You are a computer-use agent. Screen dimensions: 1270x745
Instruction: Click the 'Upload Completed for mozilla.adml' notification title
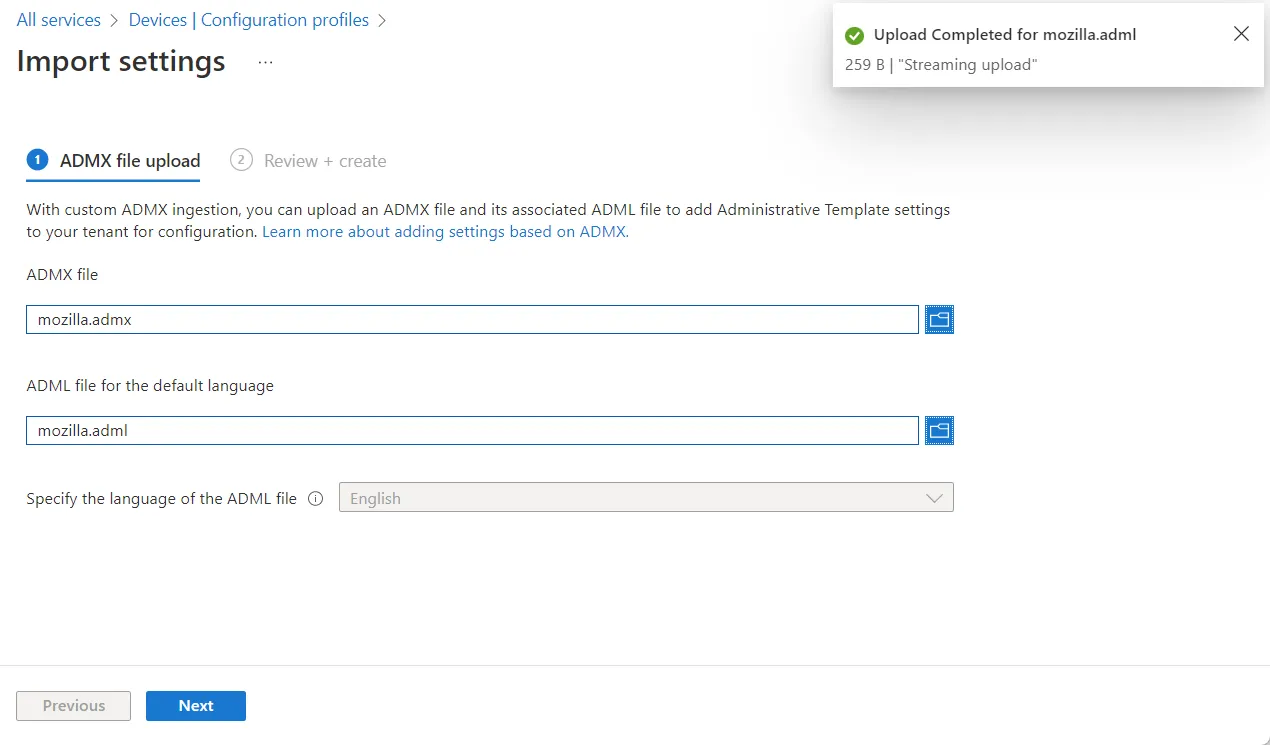point(1005,35)
